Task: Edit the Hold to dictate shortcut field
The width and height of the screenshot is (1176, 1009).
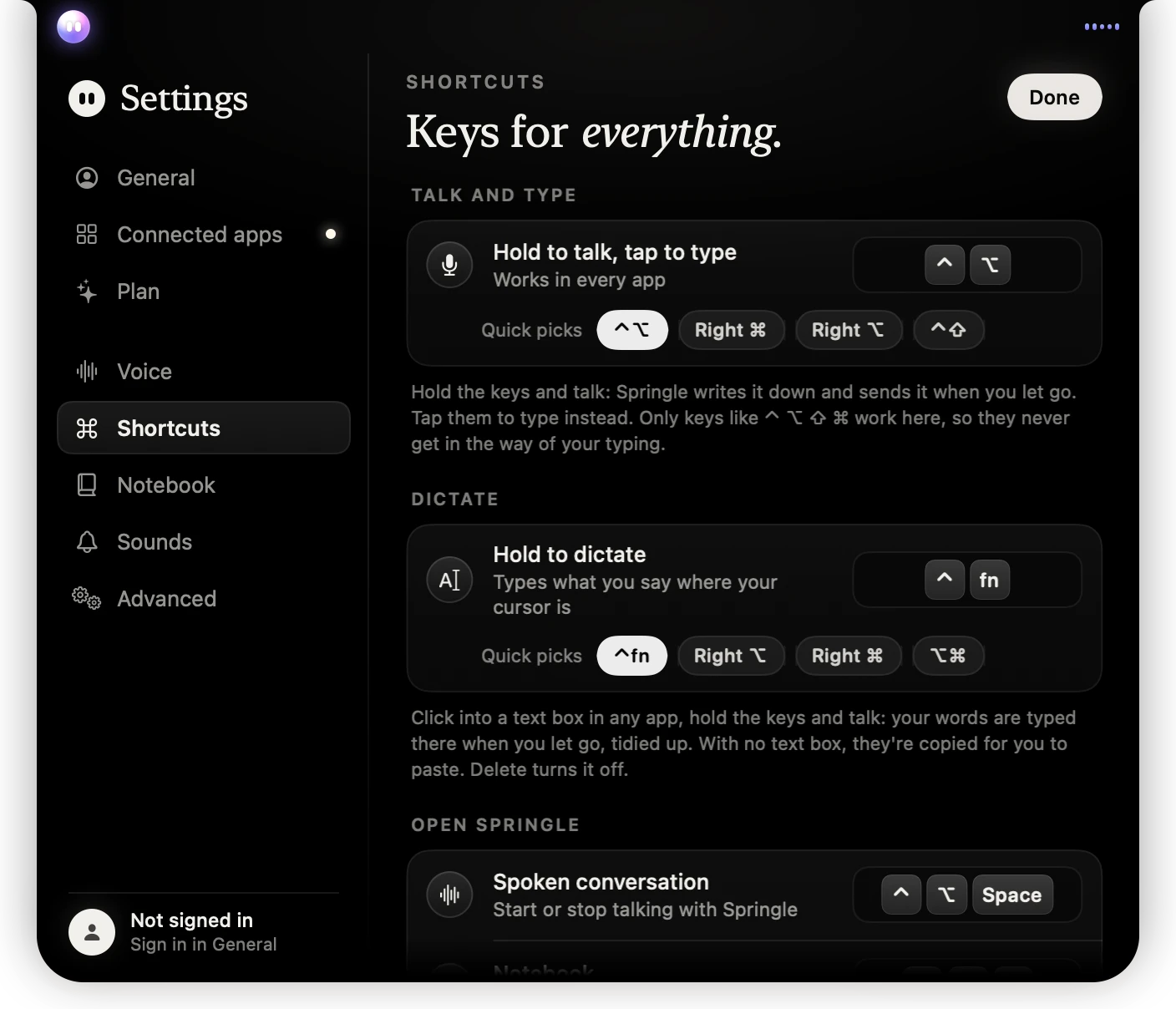Action: pyautogui.click(x=967, y=580)
